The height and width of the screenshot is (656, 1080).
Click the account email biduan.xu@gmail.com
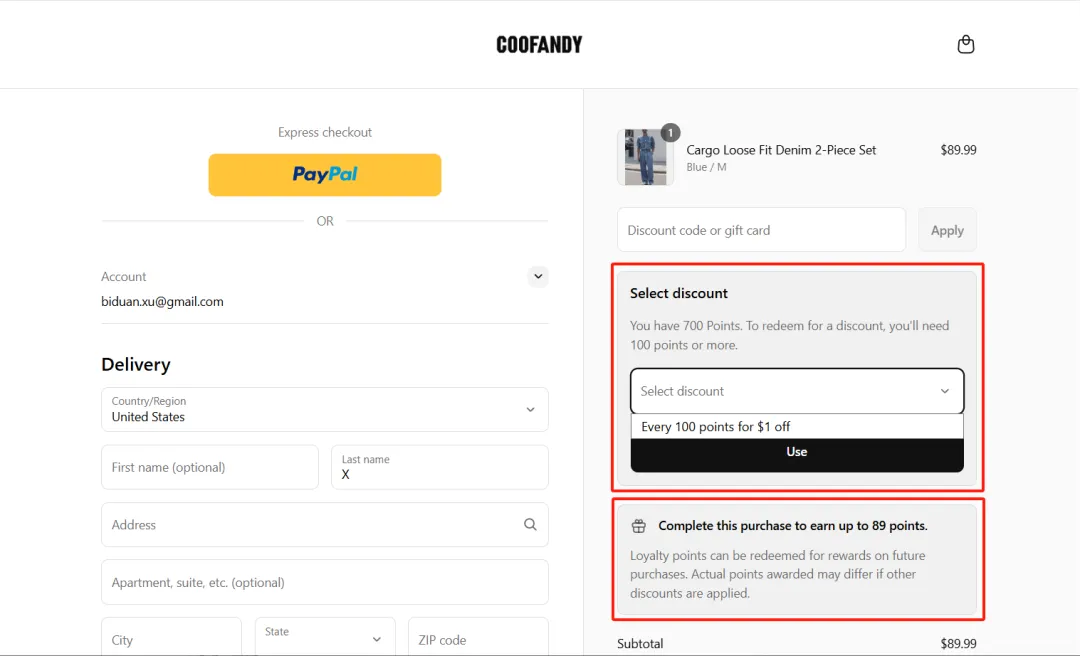[x=162, y=301]
